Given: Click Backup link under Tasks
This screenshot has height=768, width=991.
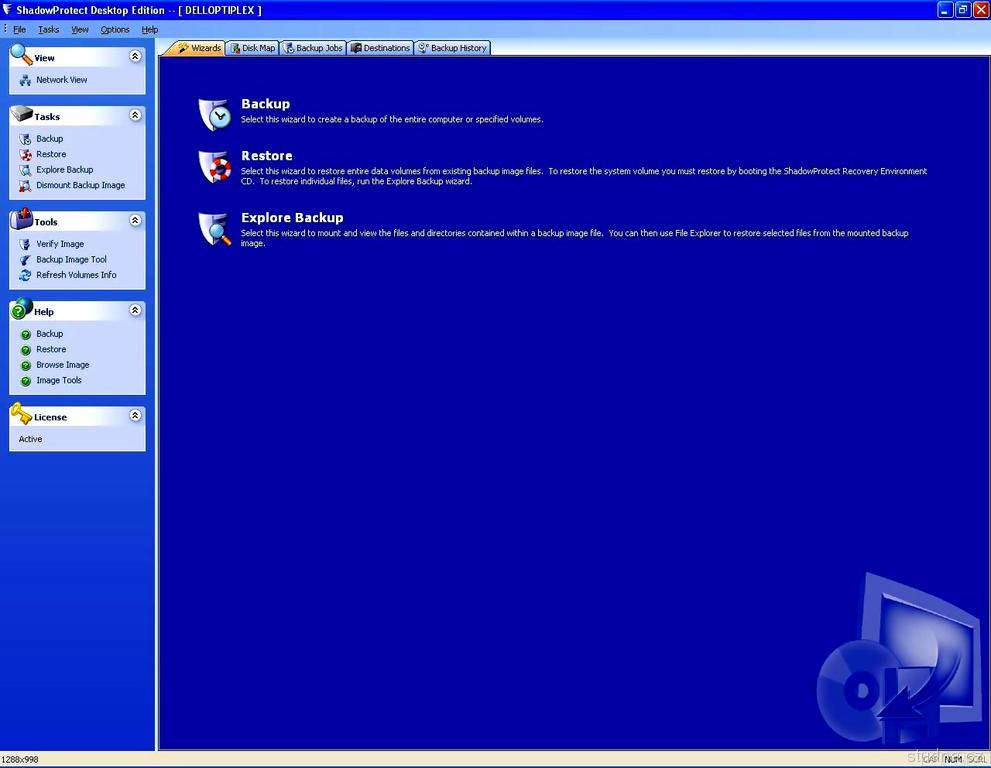Looking at the screenshot, I should (x=49, y=139).
